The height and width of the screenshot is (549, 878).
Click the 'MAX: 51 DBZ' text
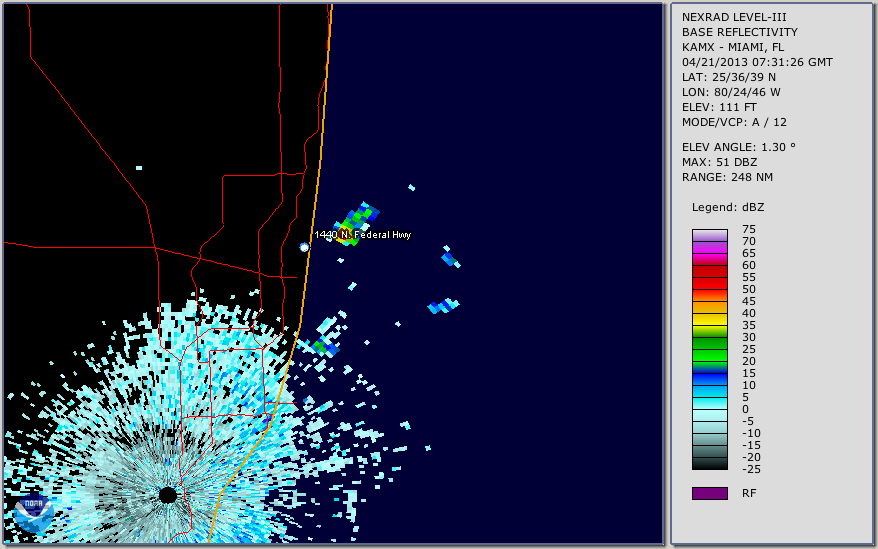[720, 162]
